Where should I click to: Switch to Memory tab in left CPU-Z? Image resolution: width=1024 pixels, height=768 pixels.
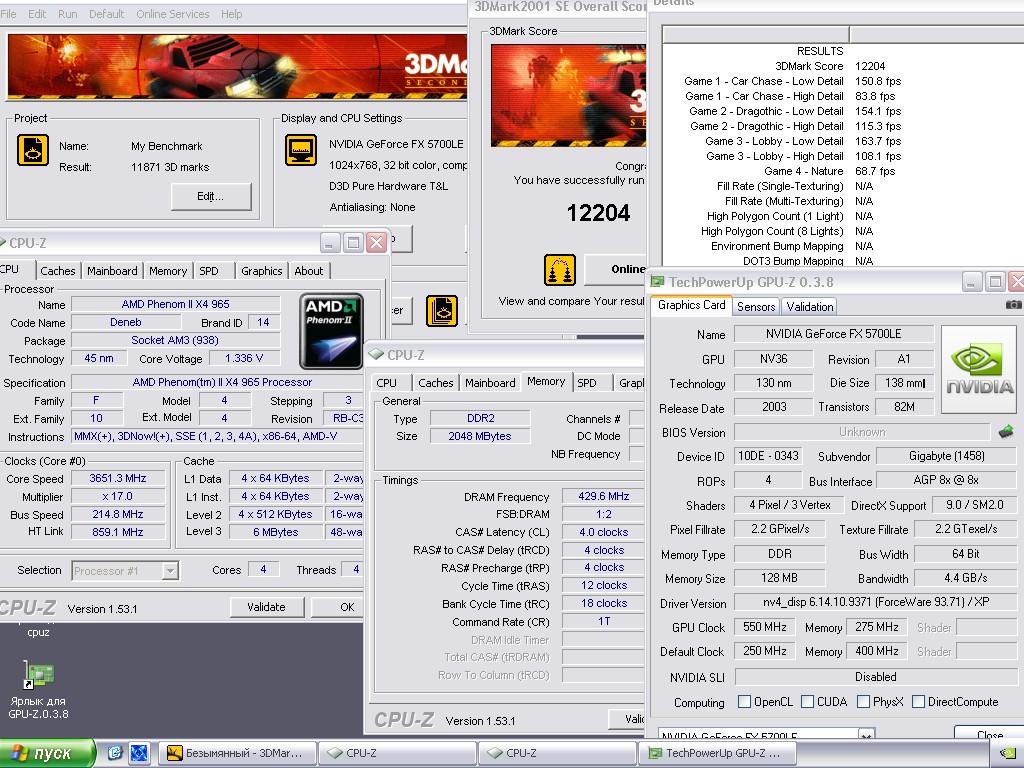[168, 270]
